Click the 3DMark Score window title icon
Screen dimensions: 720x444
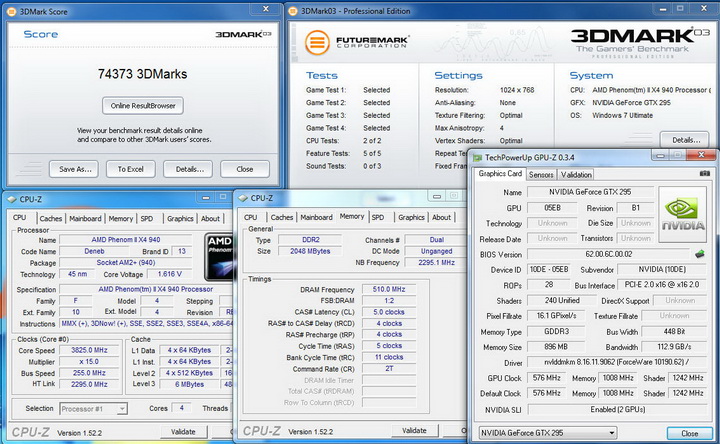pos(11,11)
